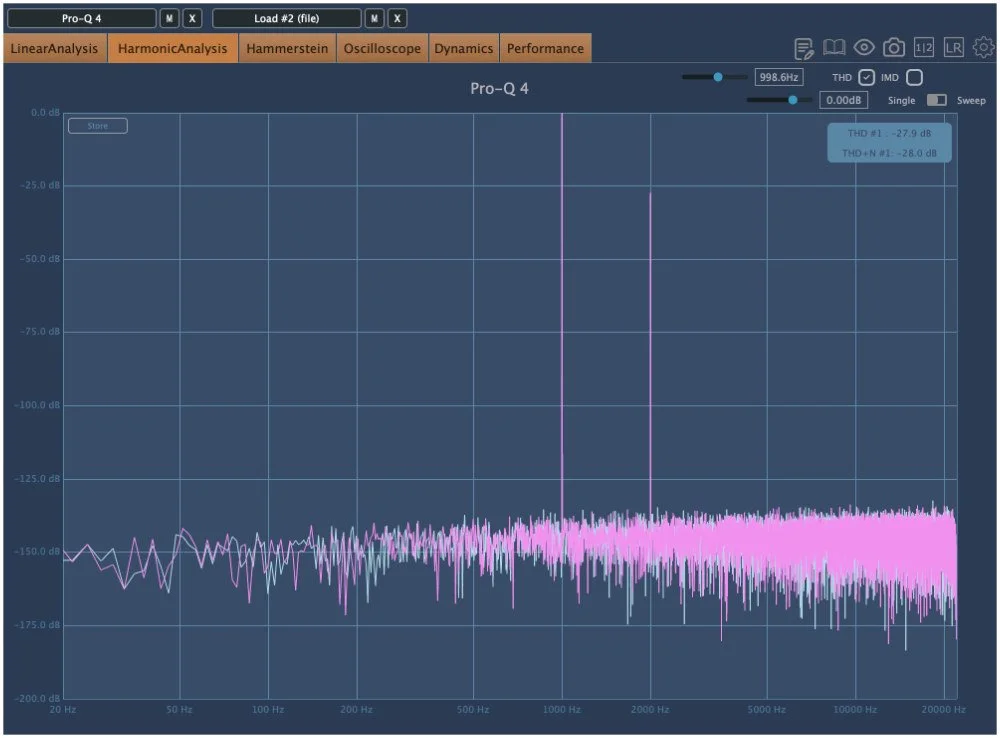
Task: Switch from Single to Sweep mode
Action: (937, 100)
